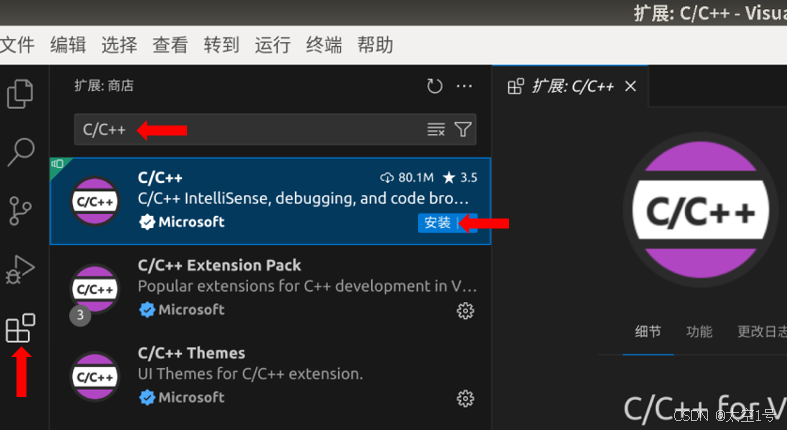
Task: Select the 扩展: C/C++ editor tab
Action: pyautogui.click(x=570, y=86)
